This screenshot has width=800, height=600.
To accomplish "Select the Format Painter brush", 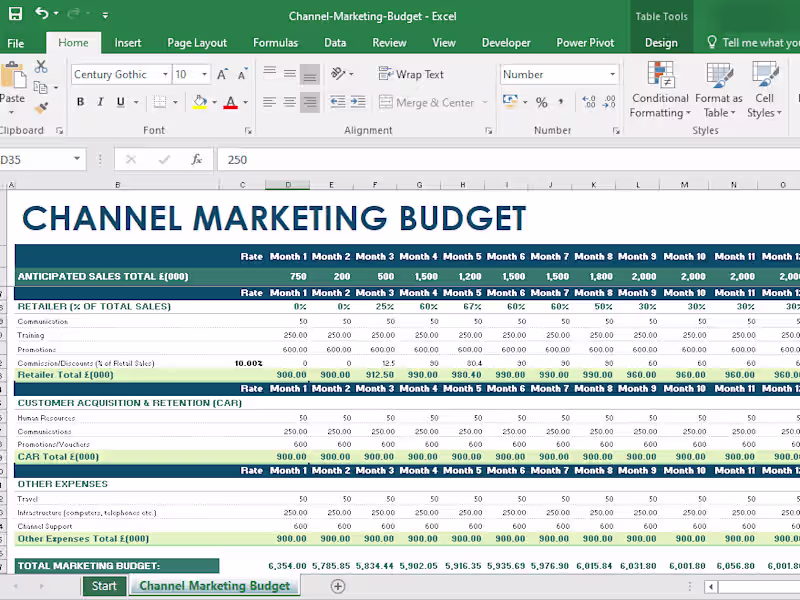I will (x=41, y=108).
